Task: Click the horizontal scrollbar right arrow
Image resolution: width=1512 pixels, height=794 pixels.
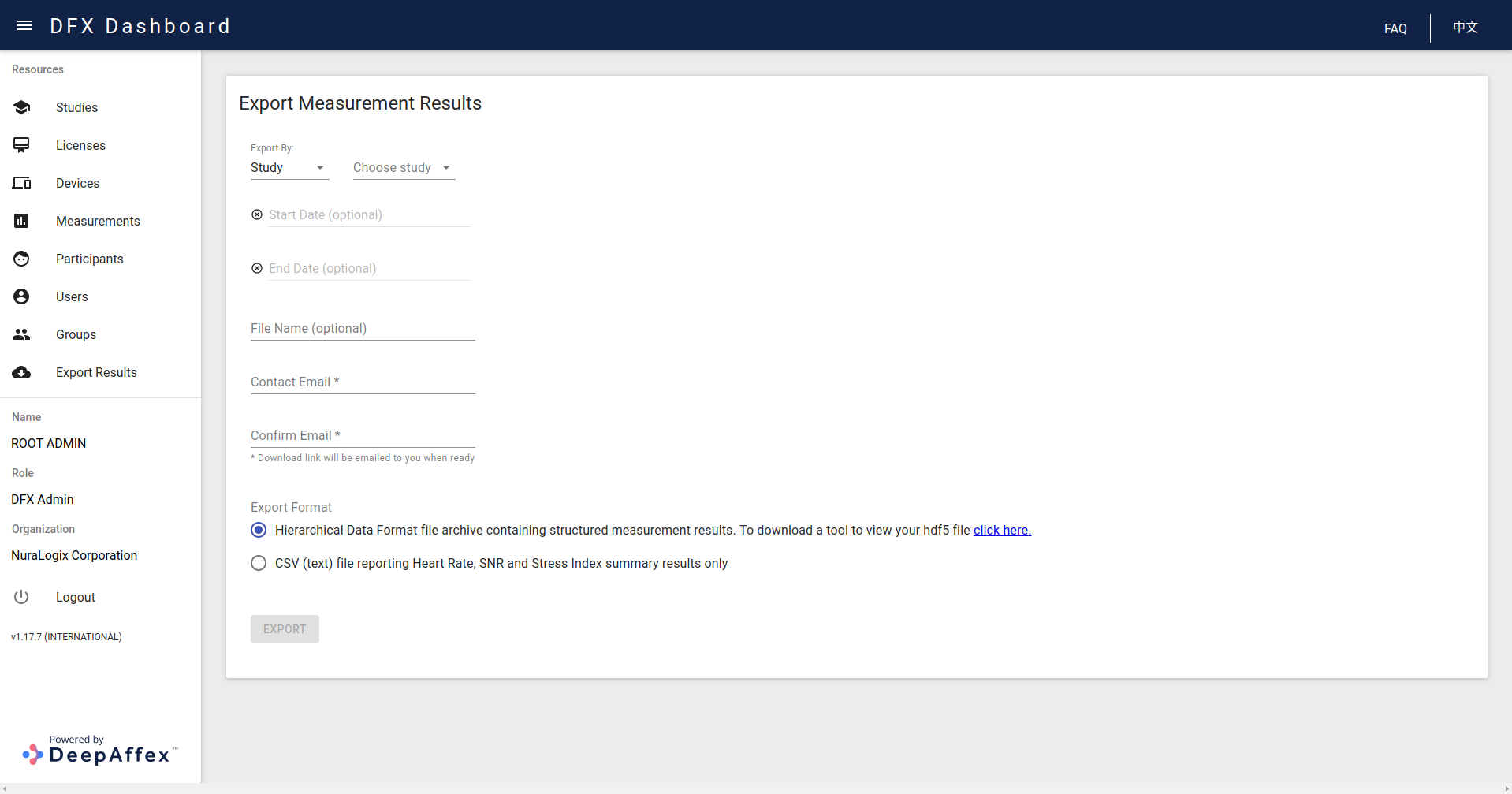Action: pyautogui.click(x=1506, y=788)
